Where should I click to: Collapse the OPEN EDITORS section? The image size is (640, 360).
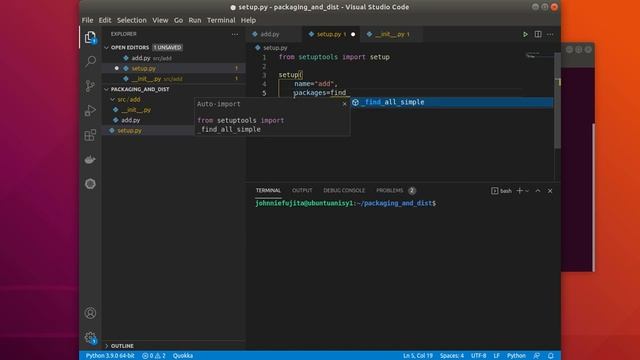click(x=173, y=47)
